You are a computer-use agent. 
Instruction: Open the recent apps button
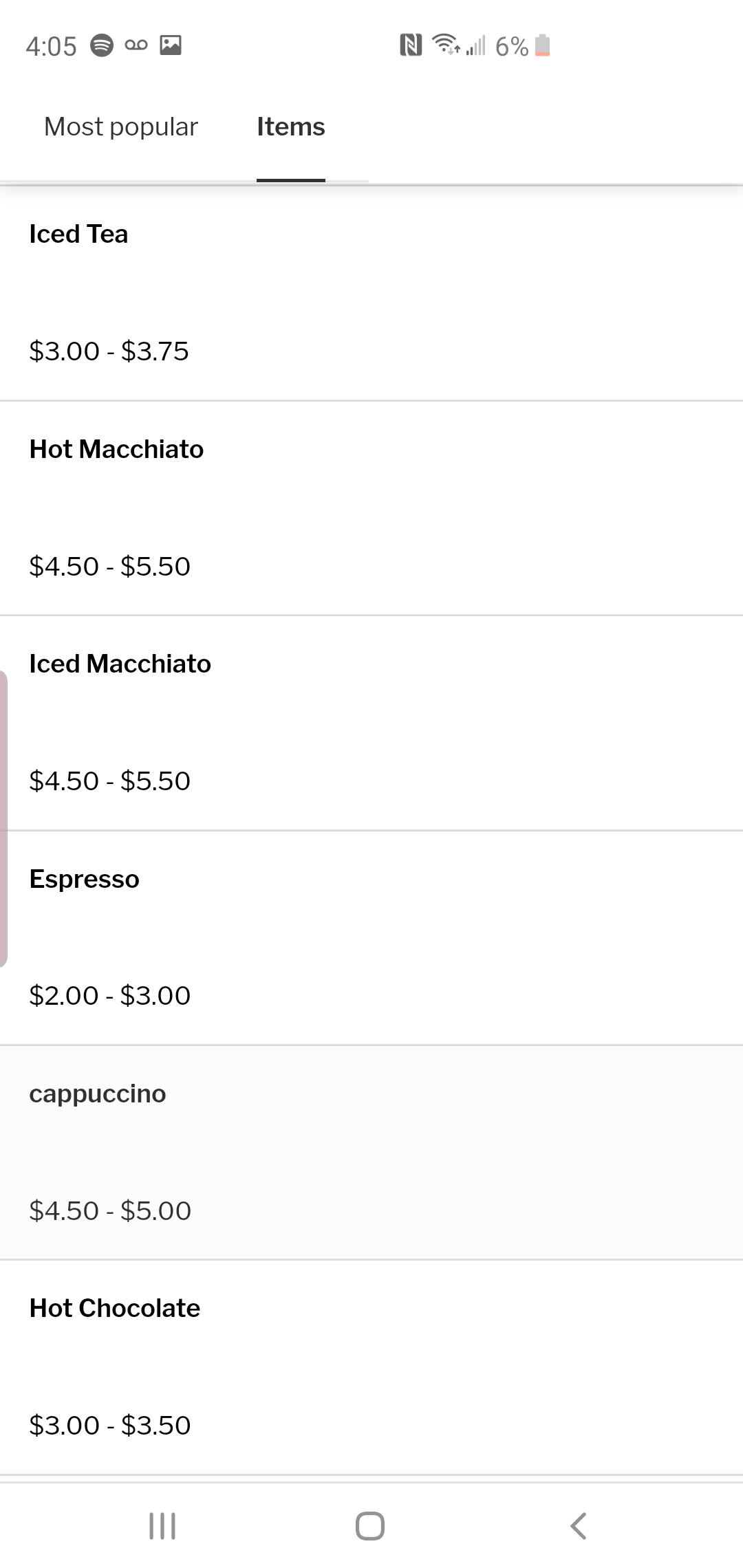coord(162,1525)
